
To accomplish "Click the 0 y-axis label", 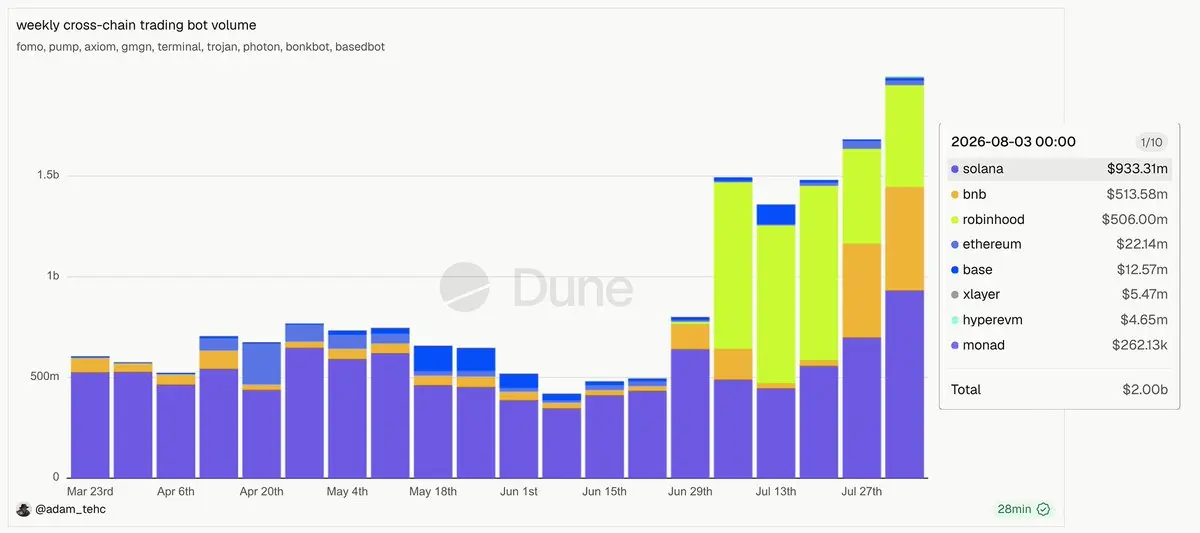I will 54,477.
